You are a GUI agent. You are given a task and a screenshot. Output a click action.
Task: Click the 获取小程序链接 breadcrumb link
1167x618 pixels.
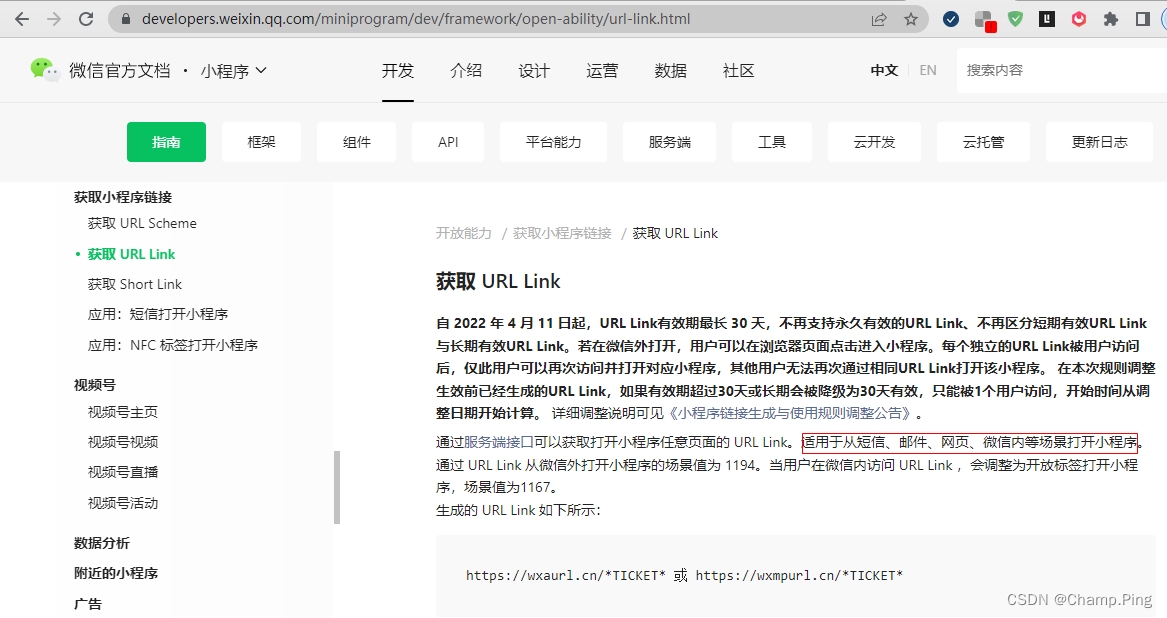(562, 234)
